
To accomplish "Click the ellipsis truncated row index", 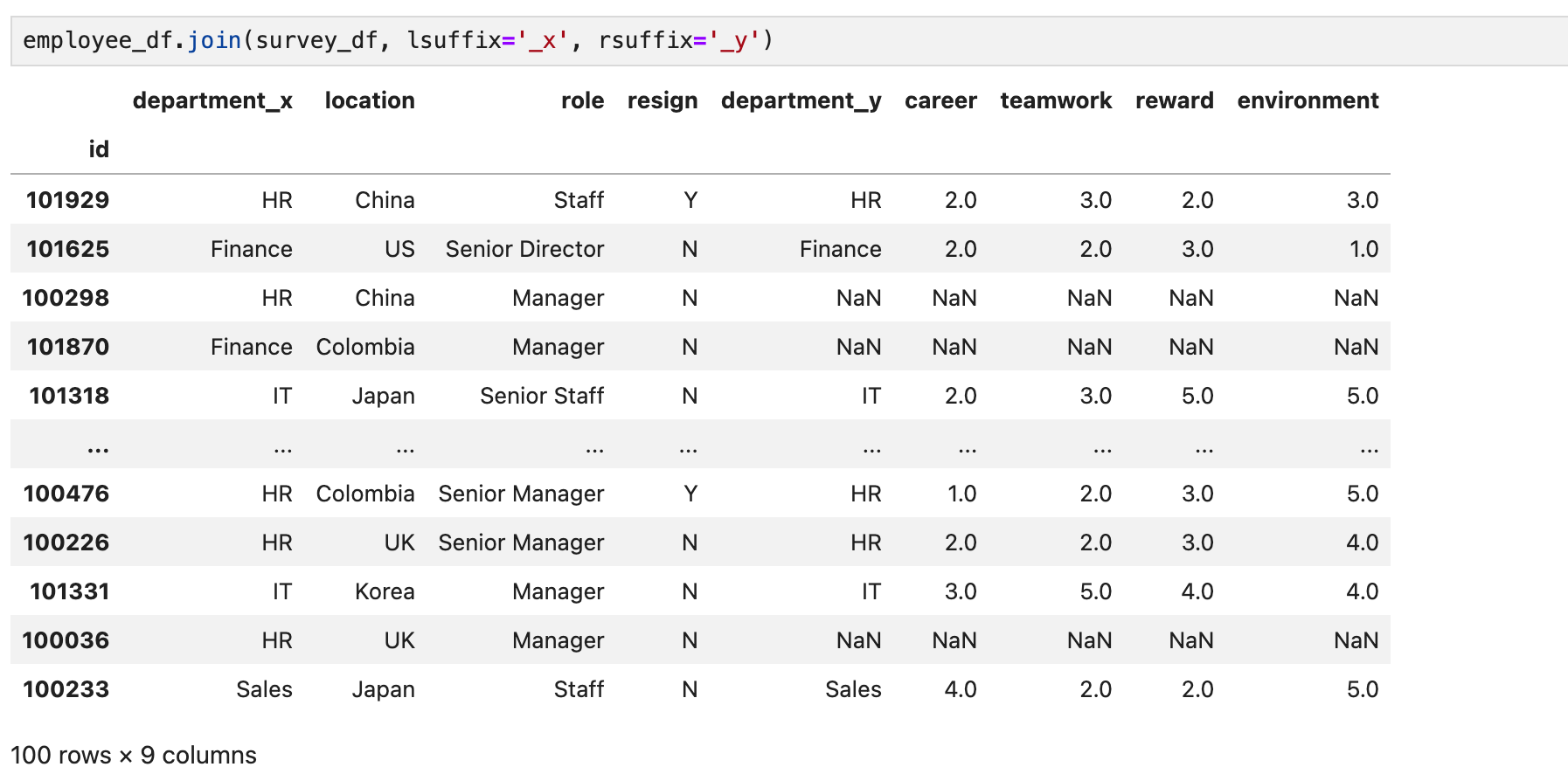I will (98, 449).
